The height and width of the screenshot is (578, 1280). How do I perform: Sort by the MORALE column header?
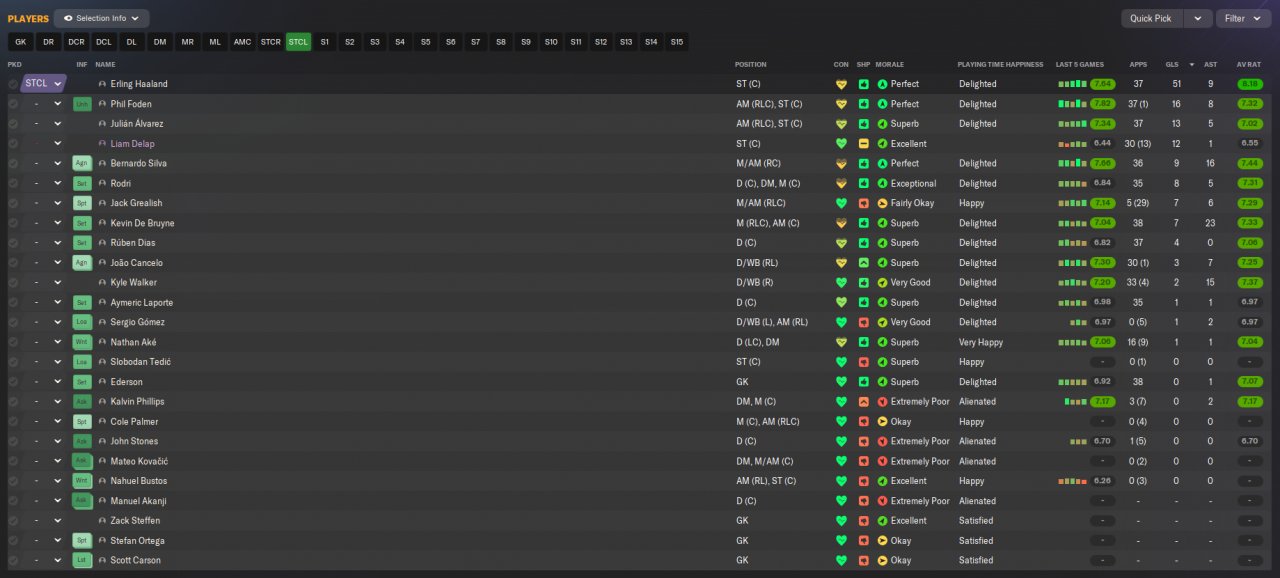pyautogui.click(x=890, y=65)
